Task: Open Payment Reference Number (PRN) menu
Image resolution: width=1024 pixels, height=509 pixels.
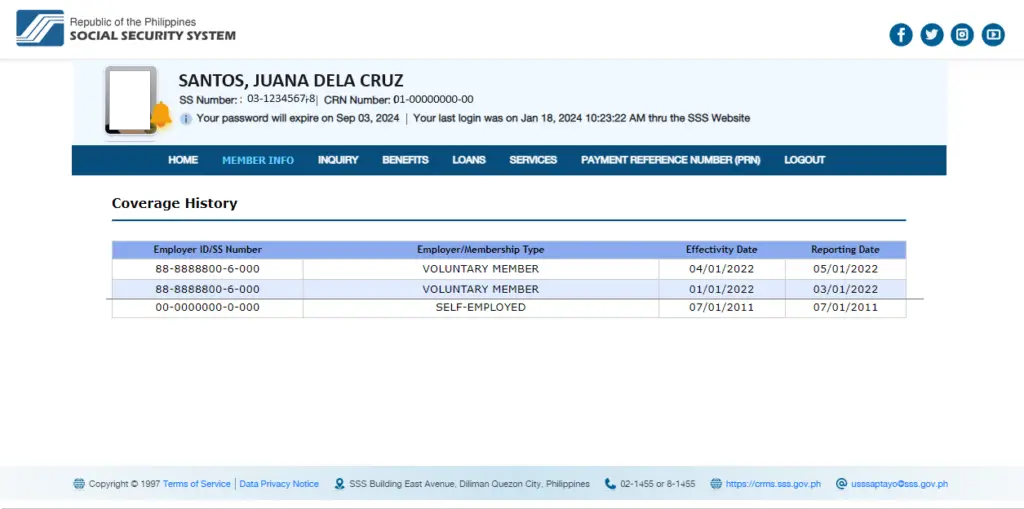Action: [x=670, y=160]
